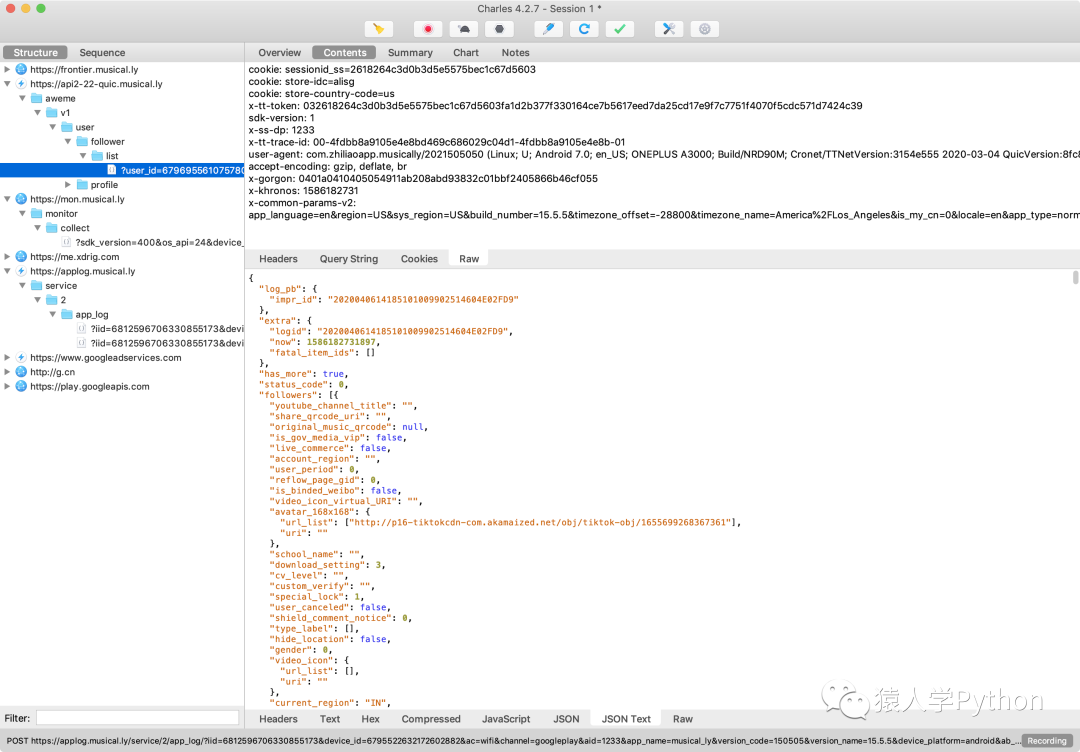Screen dimensions: 1080x752
Task: Toggle throttling with the turtle icon
Action: (464, 29)
